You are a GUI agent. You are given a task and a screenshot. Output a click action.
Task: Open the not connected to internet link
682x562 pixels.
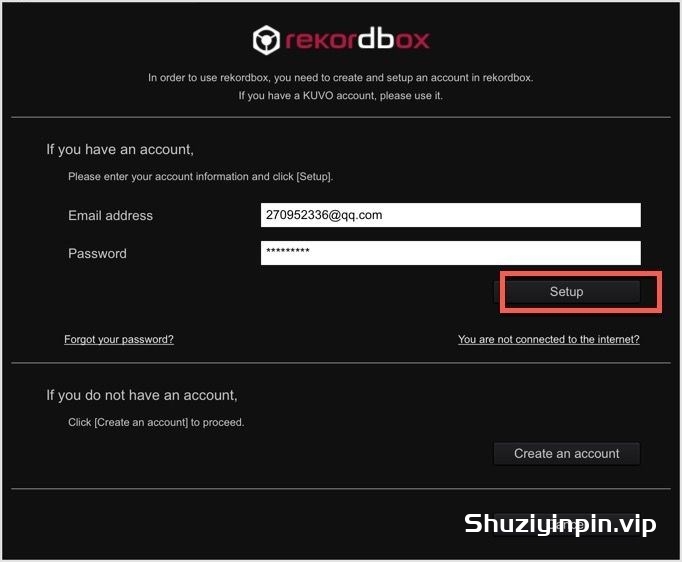pyautogui.click(x=548, y=339)
